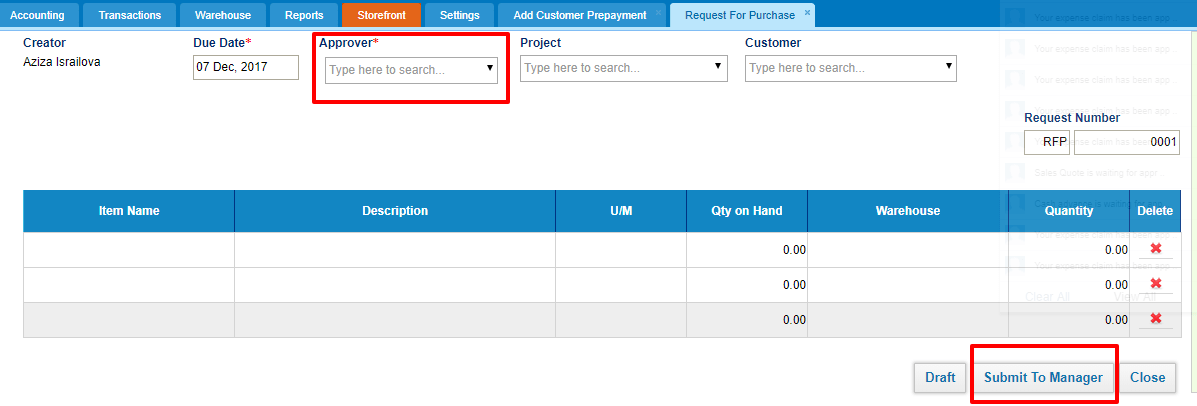Open the Project dropdown arrow
This screenshot has height=406, width=1197.
(x=718, y=67)
